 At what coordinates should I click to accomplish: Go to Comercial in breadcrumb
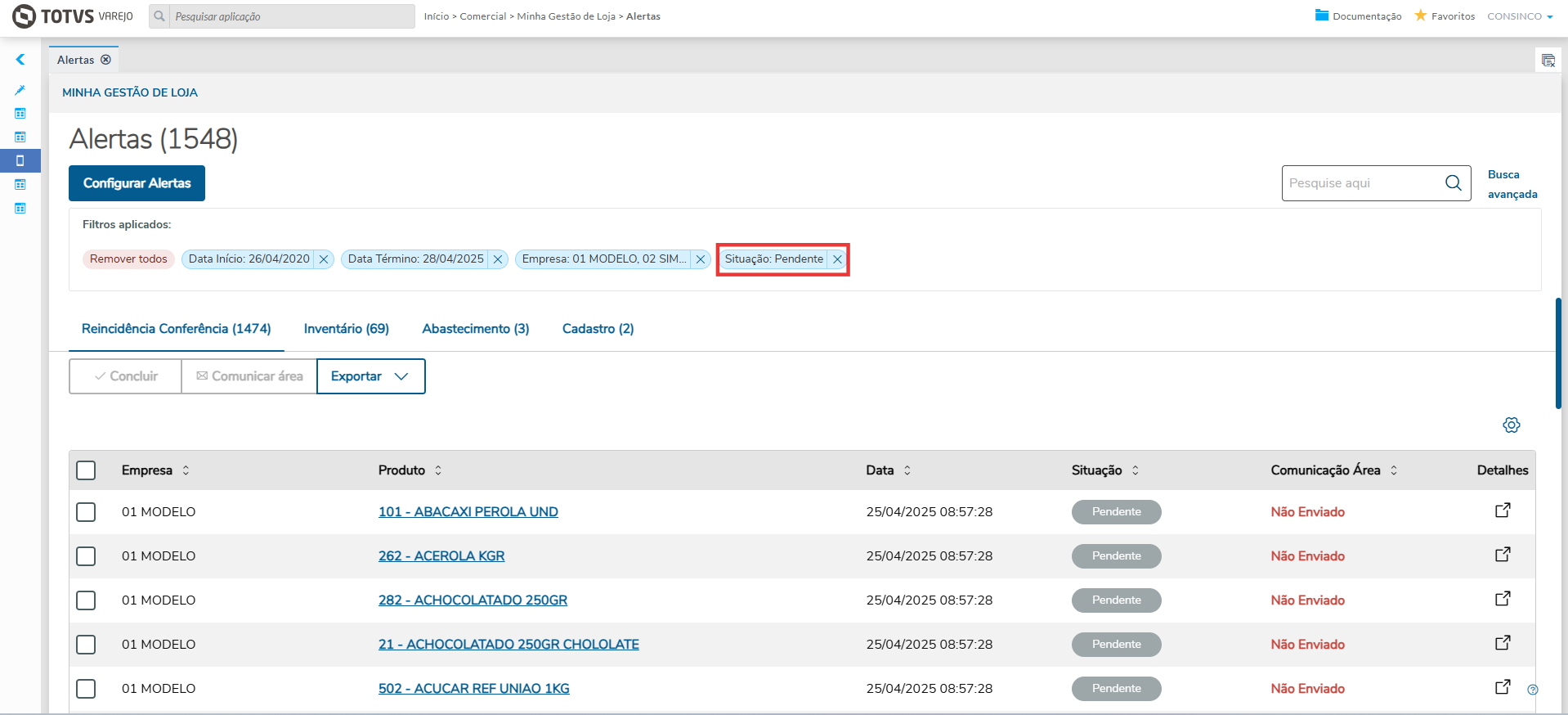click(483, 16)
